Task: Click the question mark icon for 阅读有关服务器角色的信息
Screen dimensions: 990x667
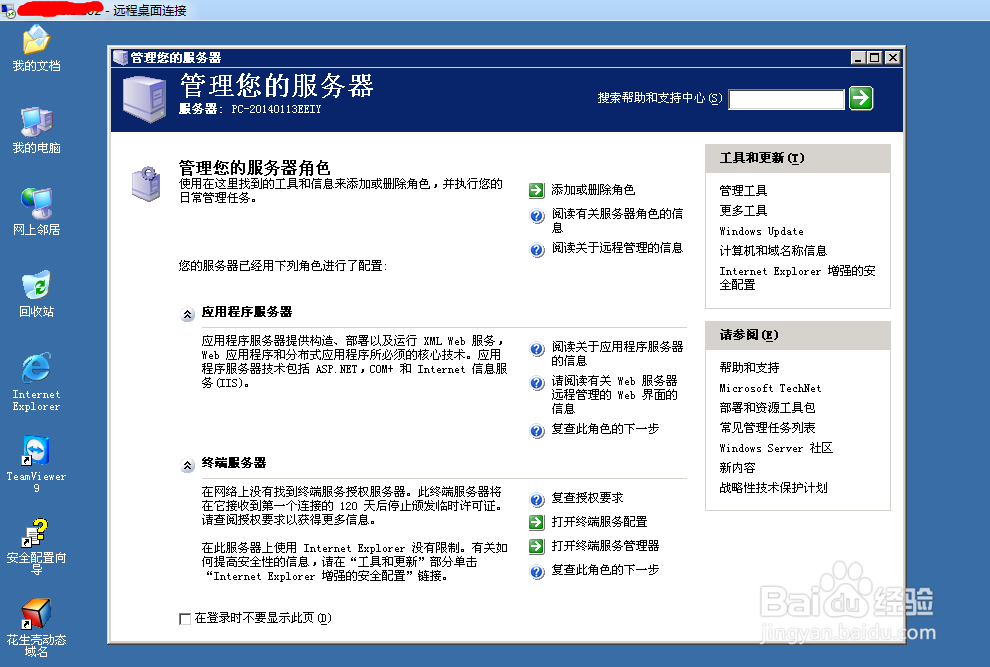Action: tap(536, 215)
